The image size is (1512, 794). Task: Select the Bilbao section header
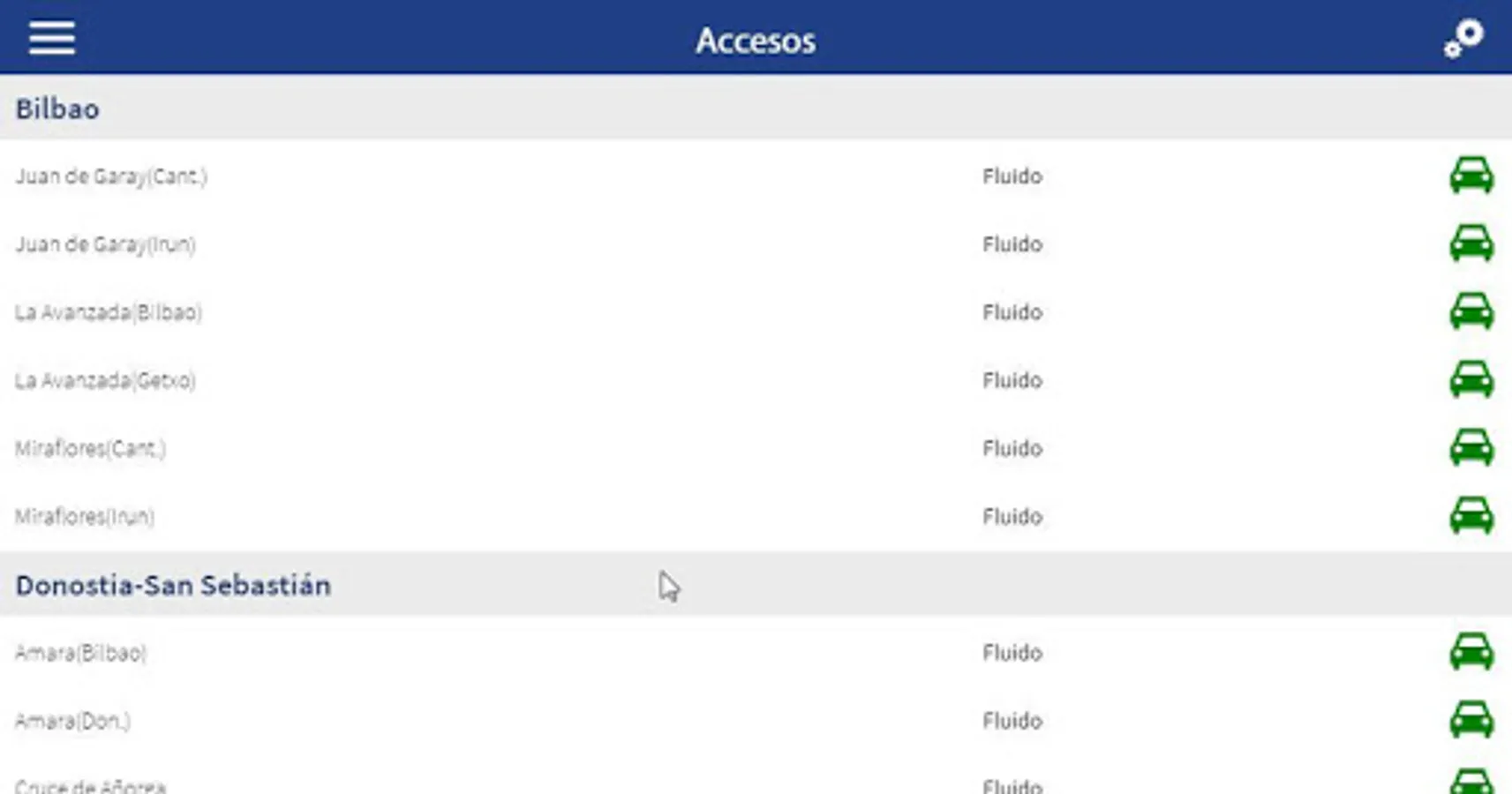[57, 109]
